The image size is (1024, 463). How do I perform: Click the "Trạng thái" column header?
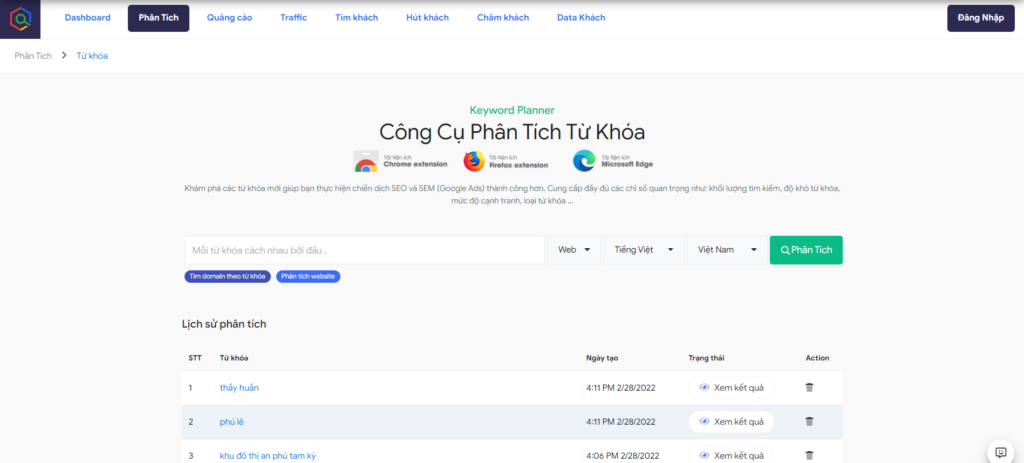coord(707,358)
